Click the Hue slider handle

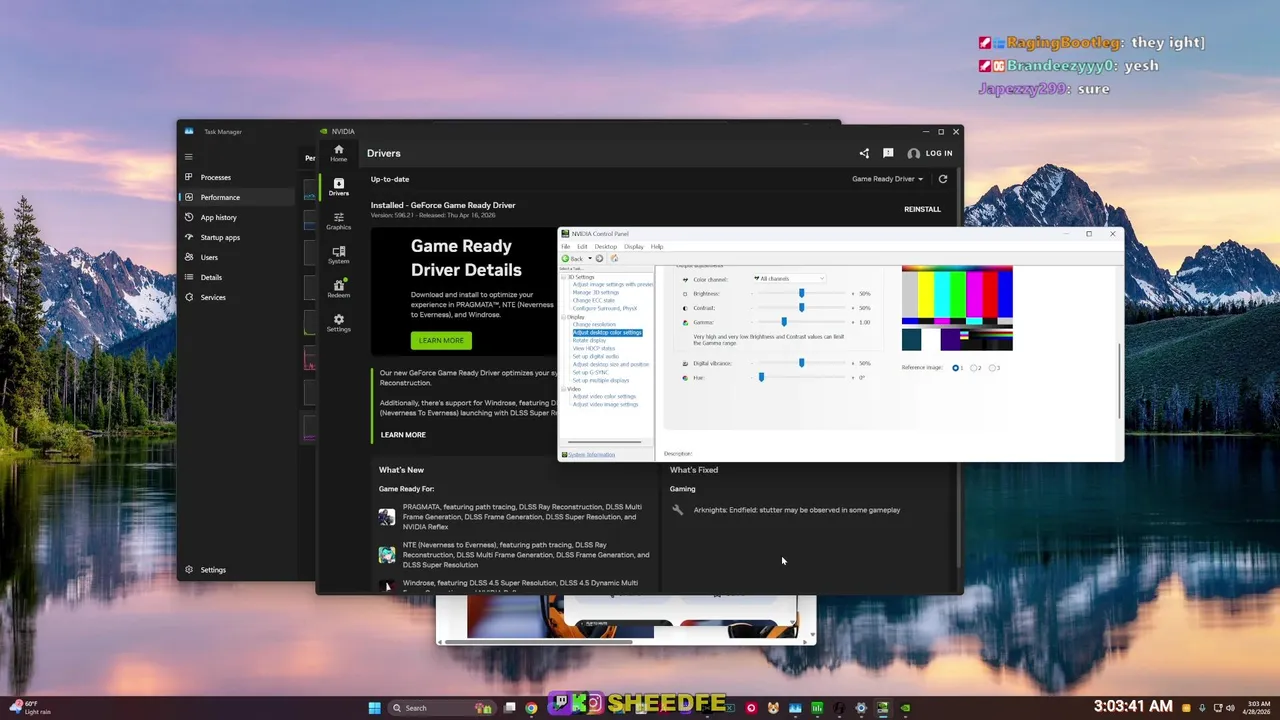point(761,377)
